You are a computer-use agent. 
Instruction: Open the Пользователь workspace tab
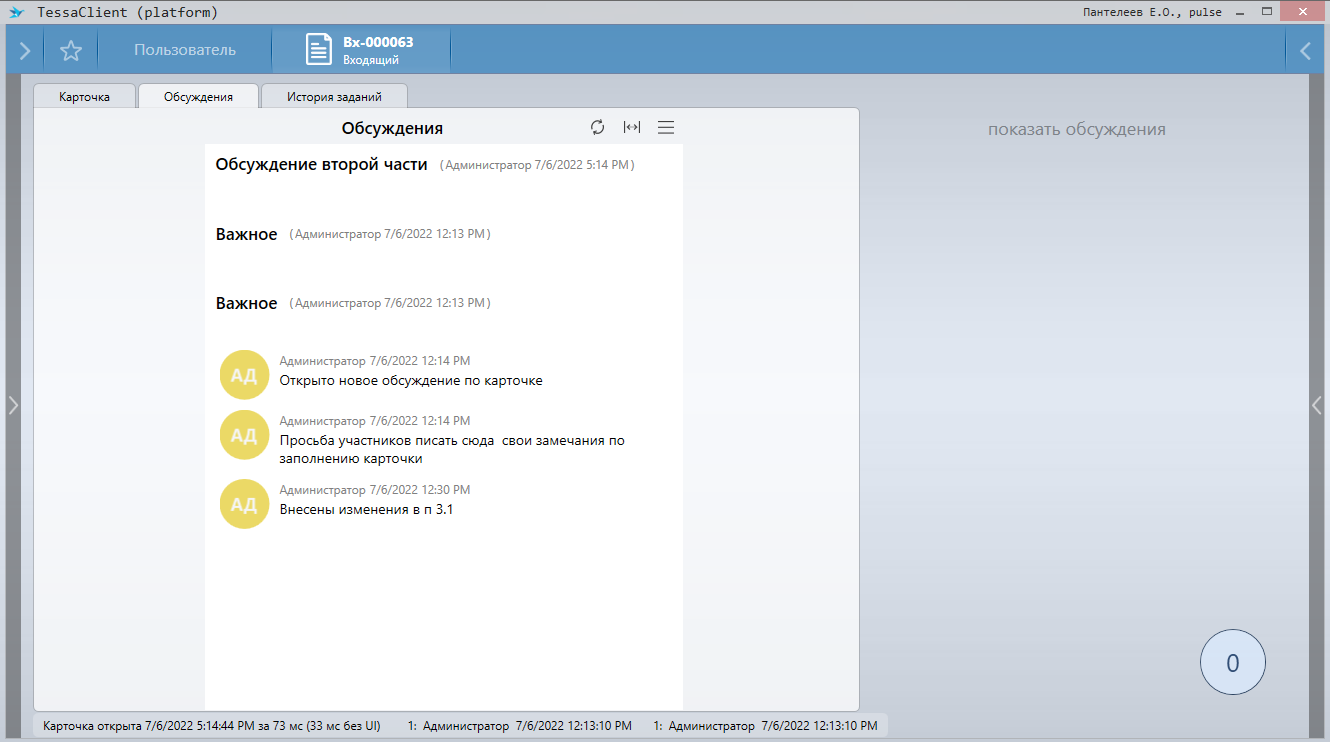[185, 50]
